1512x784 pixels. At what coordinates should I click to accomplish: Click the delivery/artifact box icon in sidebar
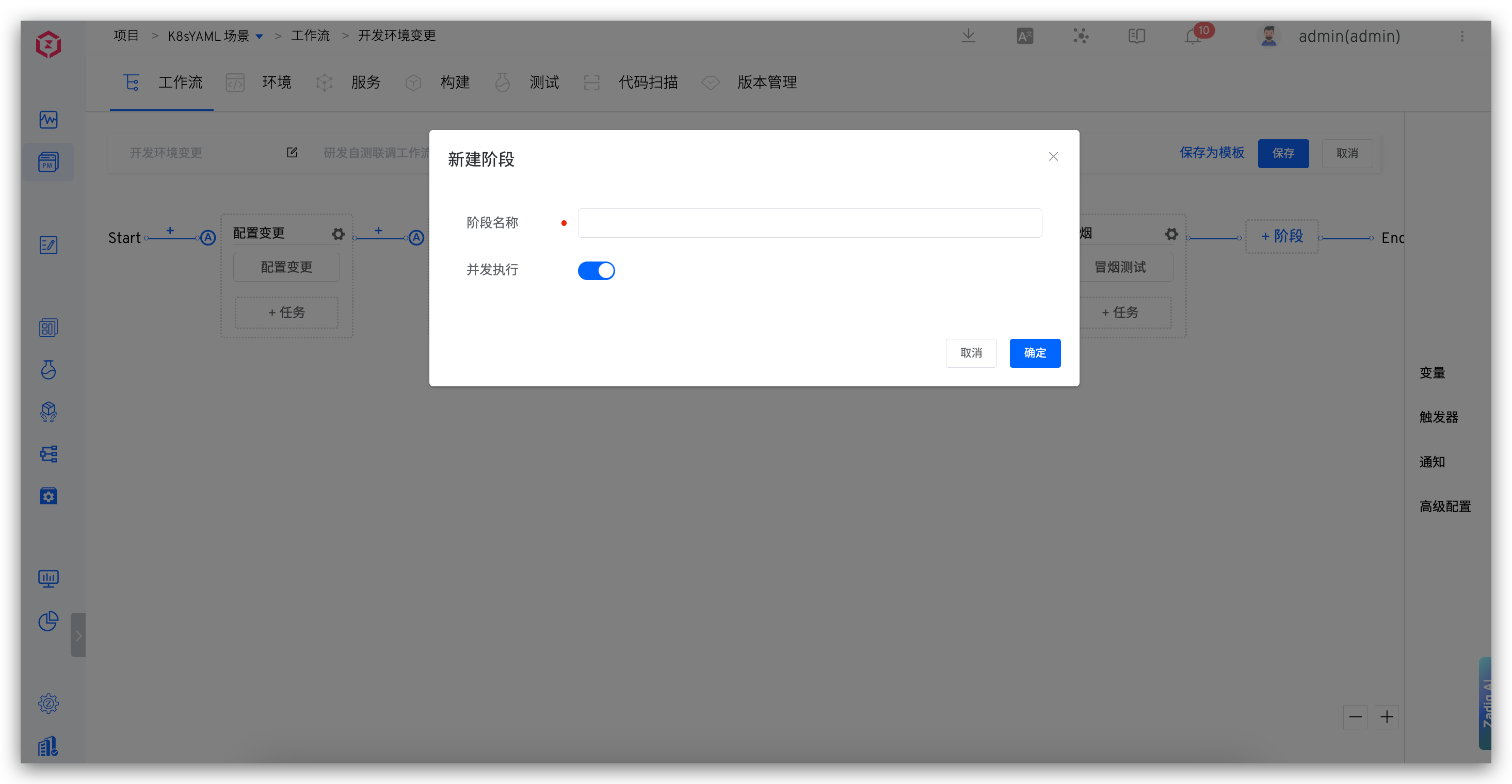tap(49, 413)
